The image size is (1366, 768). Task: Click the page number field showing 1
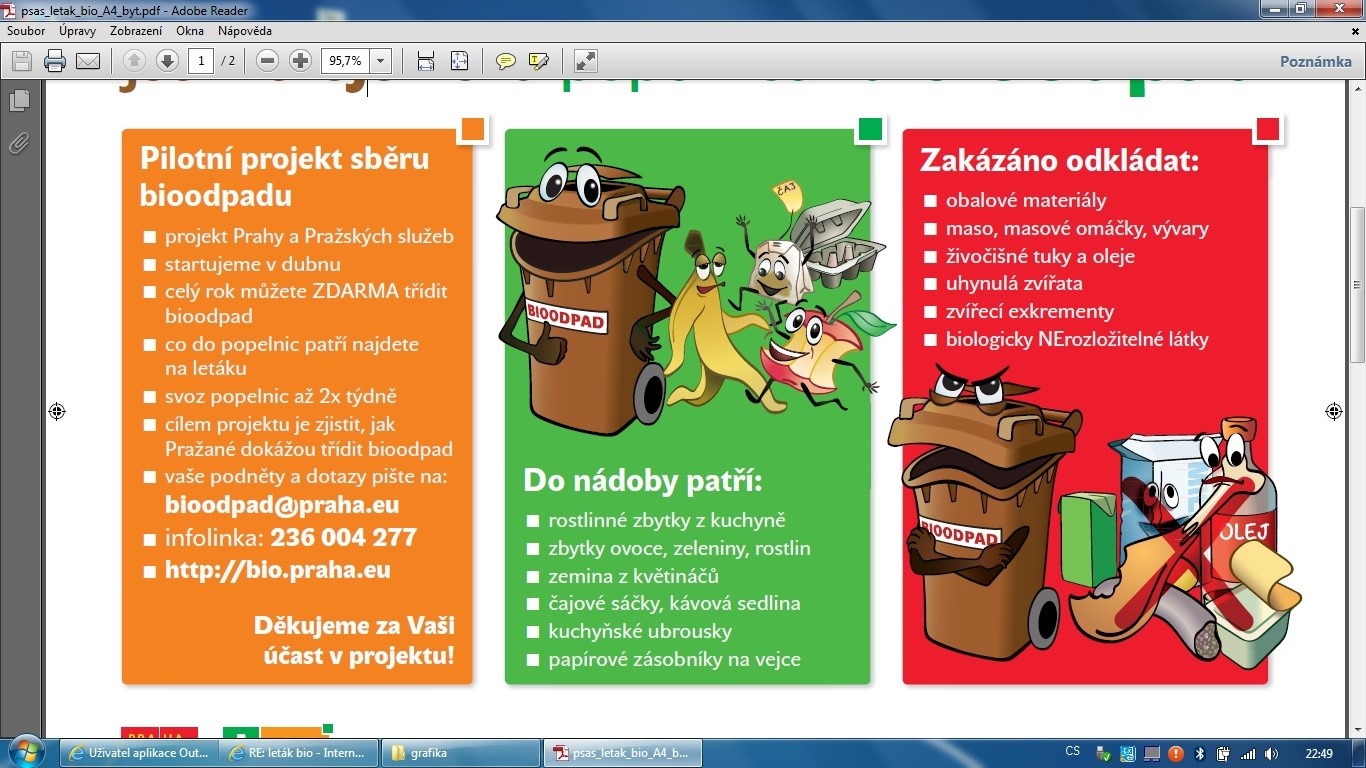click(x=201, y=61)
